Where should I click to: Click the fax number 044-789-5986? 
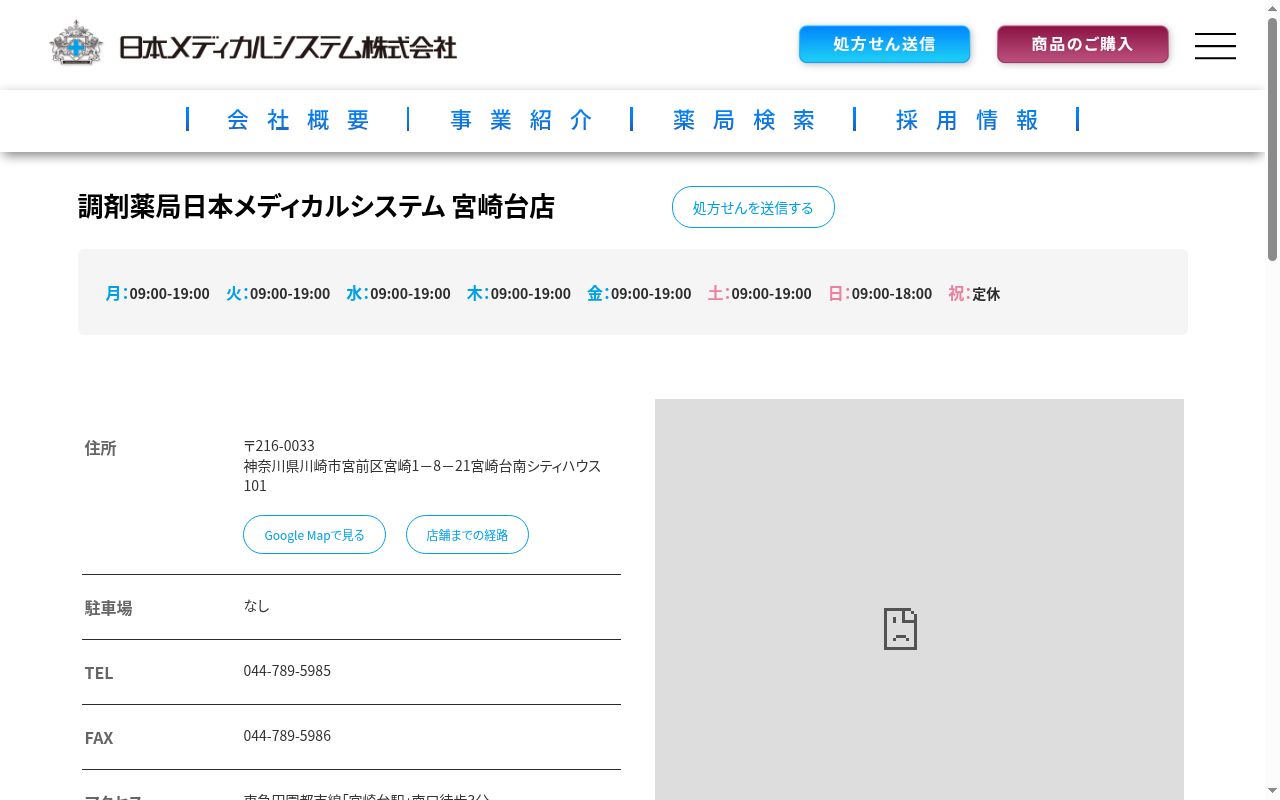point(287,735)
